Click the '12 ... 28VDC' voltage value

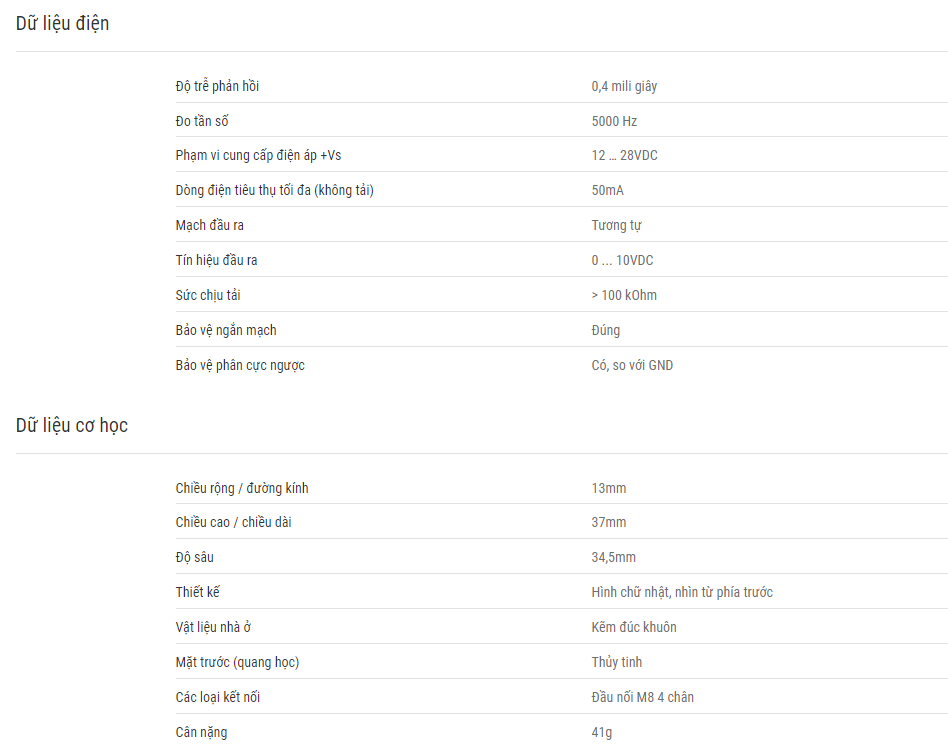pyautogui.click(x=624, y=155)
